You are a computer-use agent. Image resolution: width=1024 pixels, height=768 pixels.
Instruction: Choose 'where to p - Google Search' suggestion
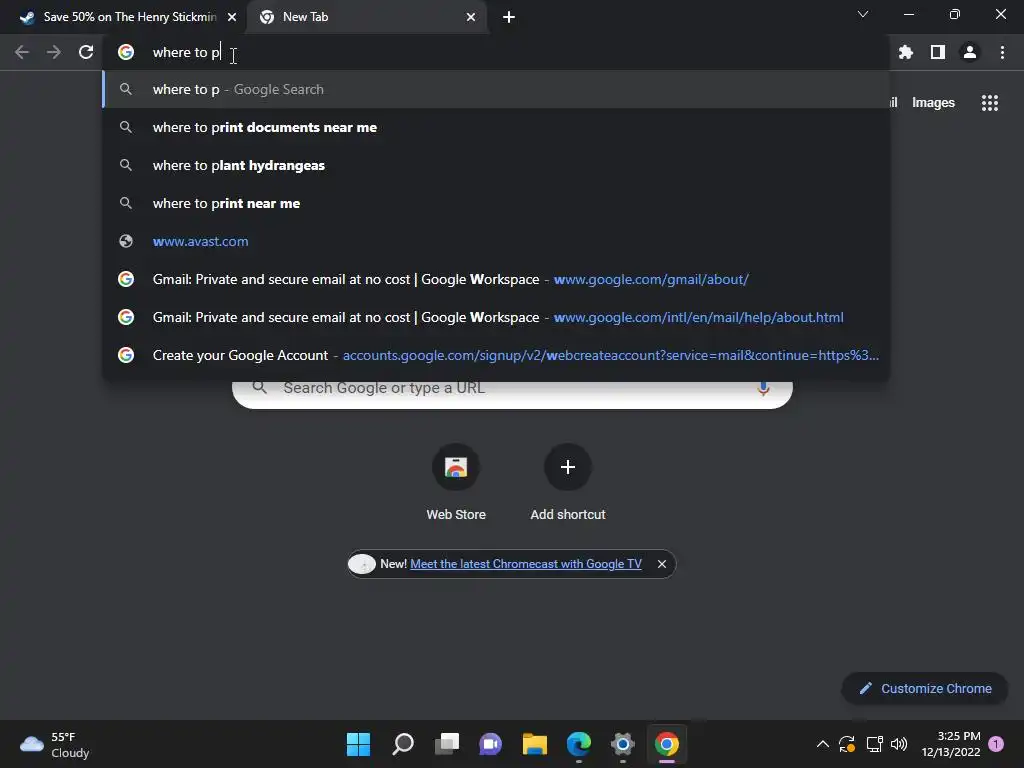pyautogui.click(x=496, y=89)
